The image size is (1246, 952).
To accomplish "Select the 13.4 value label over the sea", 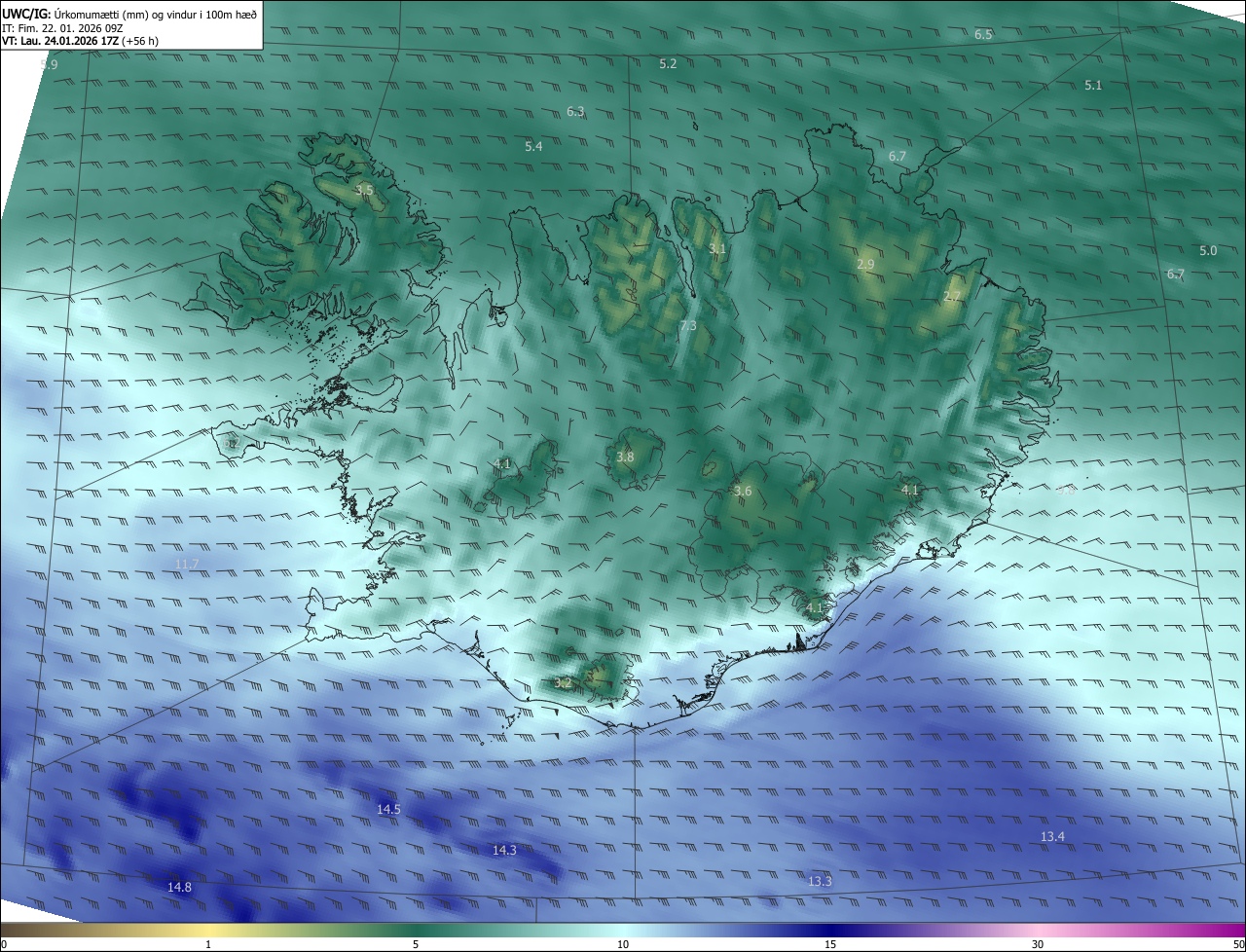I will (1052, 837).
